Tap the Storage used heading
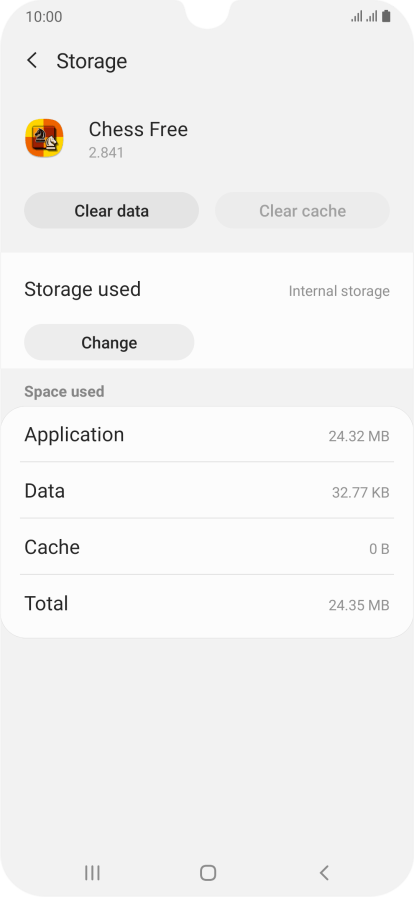Image resolution: width=414 pixels, height=897 pixels. (x=82, y=289)
